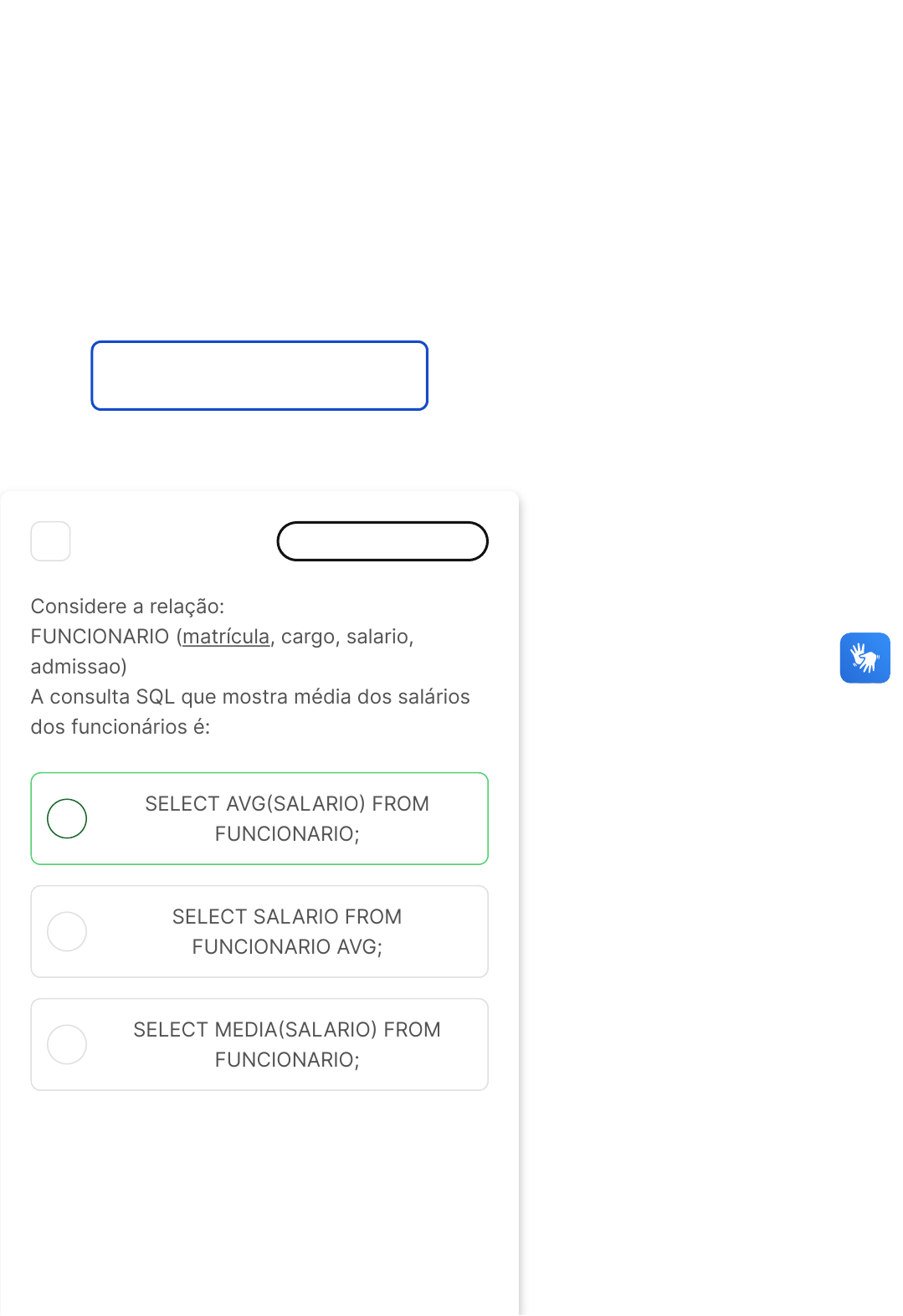The width and height of the screenshot is (903, 1316).
Task: Choose answer text SELECT MEDIA(SALARIO) FROM FUNCIONARIO
Action: 286,1044
